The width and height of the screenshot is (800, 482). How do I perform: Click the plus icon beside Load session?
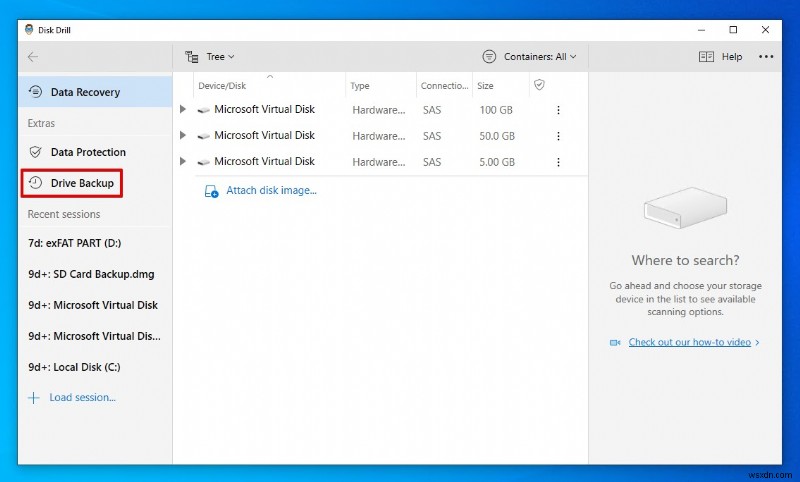tap(34, 398)
